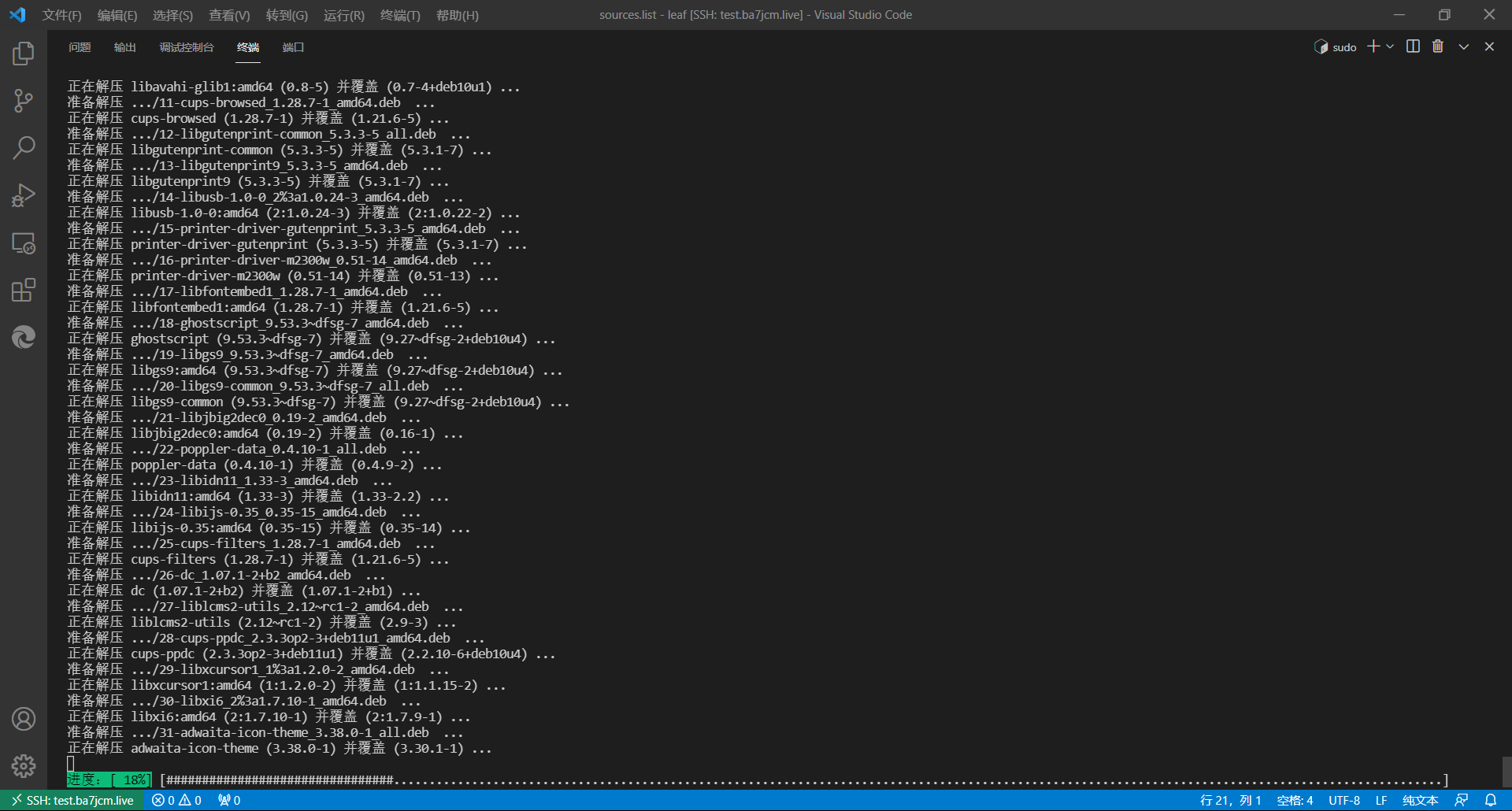Open the Manage gear menu
Screen dimensions: 1512x811
point(24,765)
